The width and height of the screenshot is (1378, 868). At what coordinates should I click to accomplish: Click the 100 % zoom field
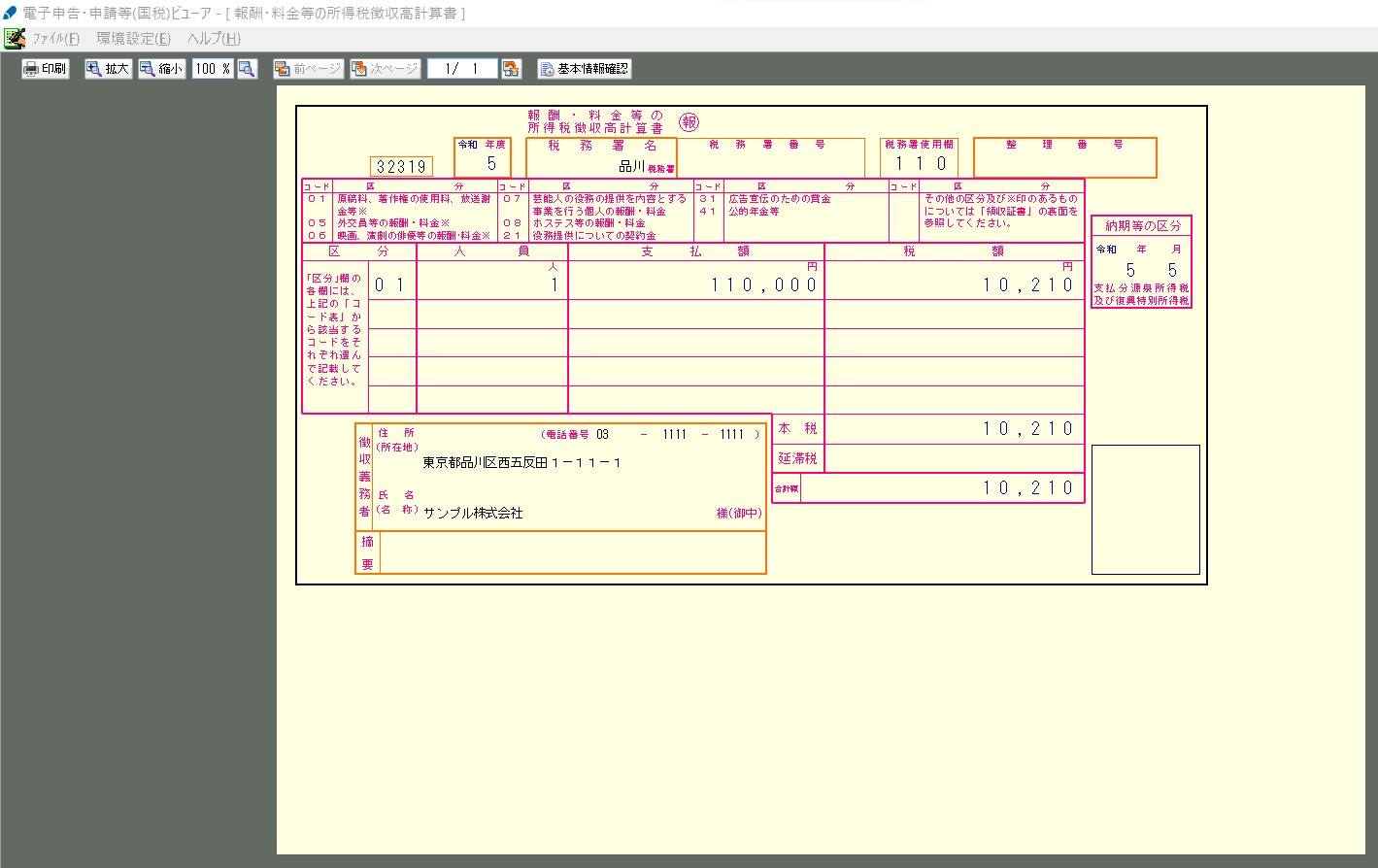pyautogui.click(x=213, y=69)
